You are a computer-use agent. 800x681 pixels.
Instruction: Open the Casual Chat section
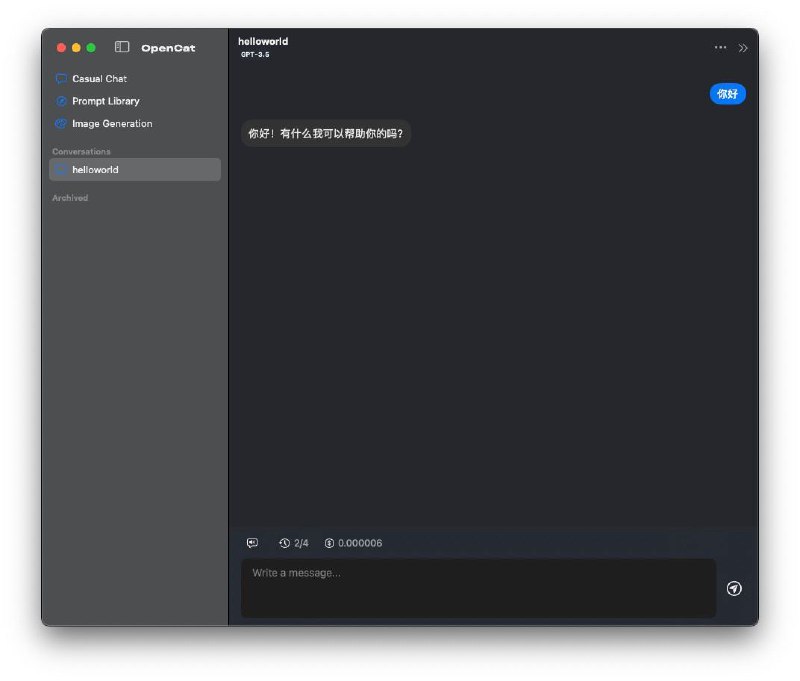(98, 78)
